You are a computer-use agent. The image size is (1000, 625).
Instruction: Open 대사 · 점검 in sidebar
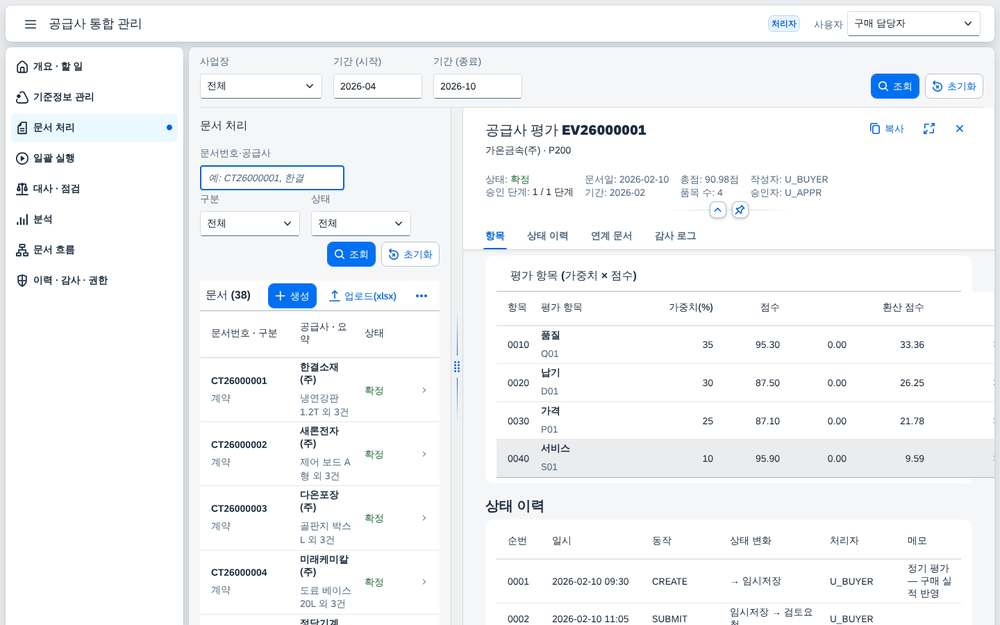point(94,189)
